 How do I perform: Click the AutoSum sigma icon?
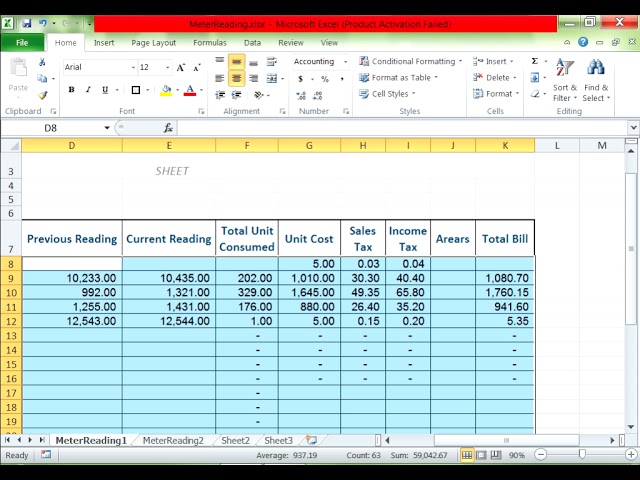coord(535,61)
